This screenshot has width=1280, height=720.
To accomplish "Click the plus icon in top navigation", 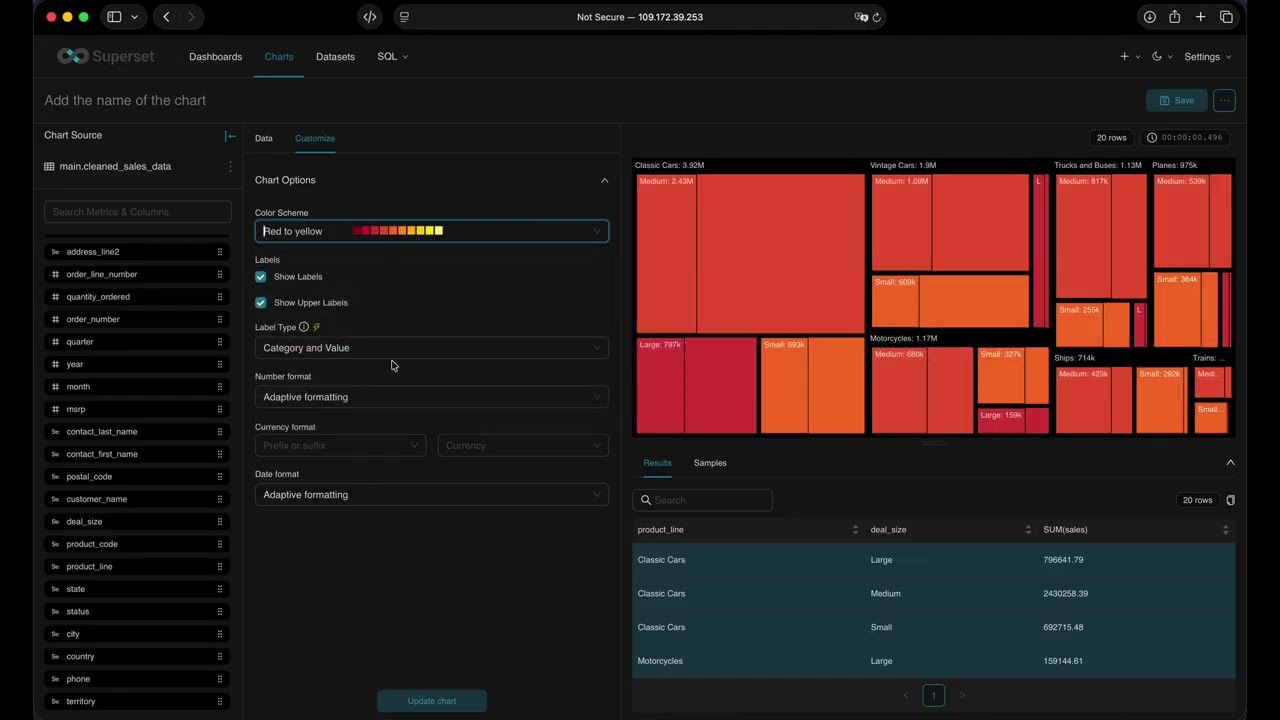I will coord(1124,57).
